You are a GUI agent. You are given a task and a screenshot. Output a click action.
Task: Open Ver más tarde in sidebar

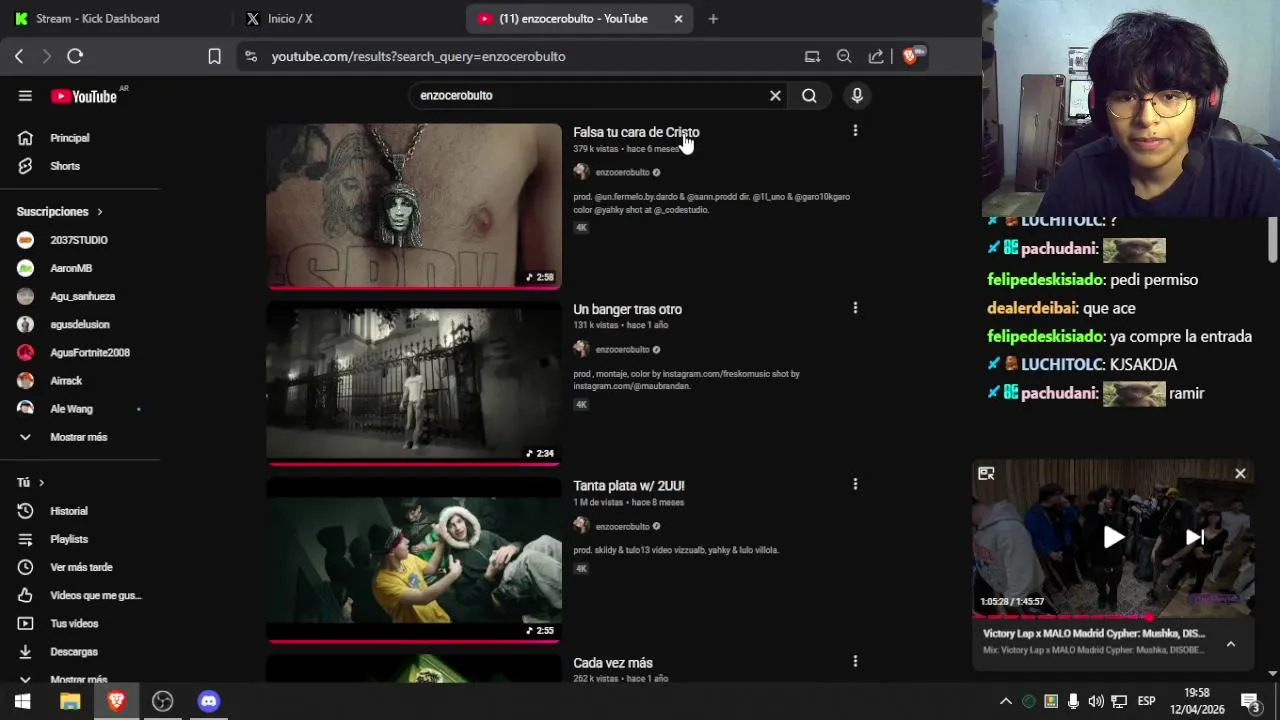pos(80,567)
